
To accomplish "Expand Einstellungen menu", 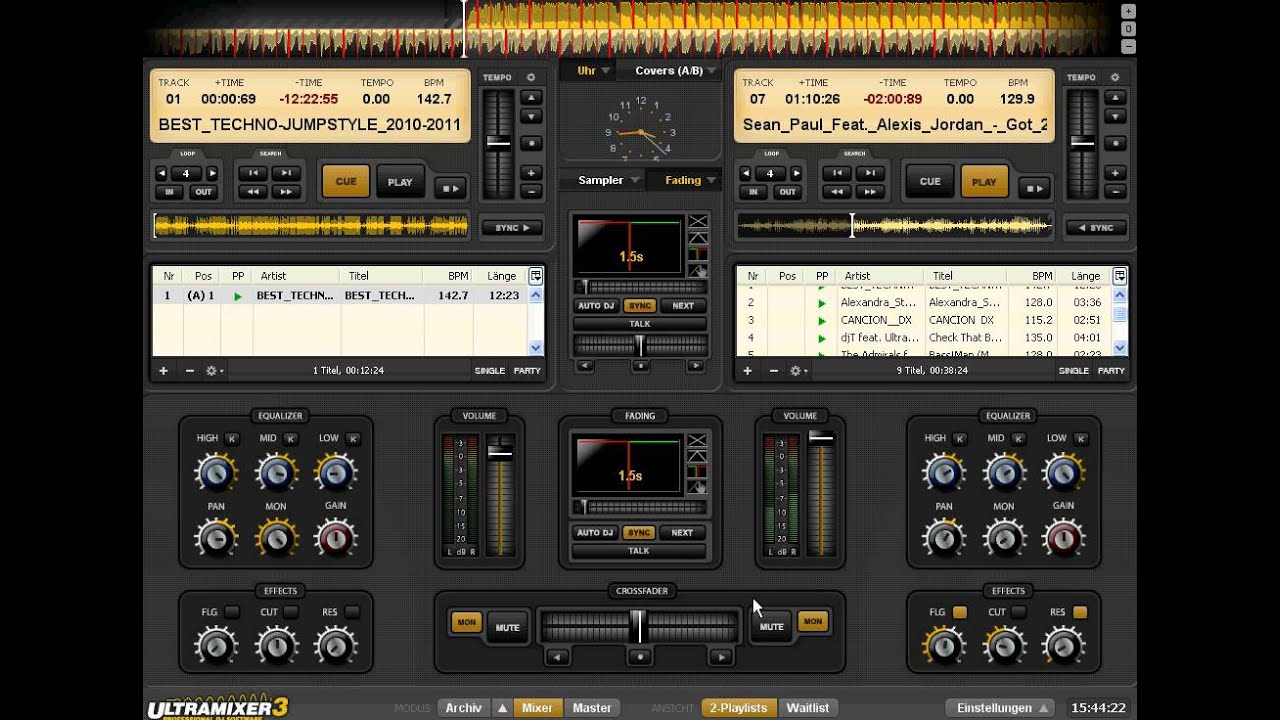I will (1001, 708).
